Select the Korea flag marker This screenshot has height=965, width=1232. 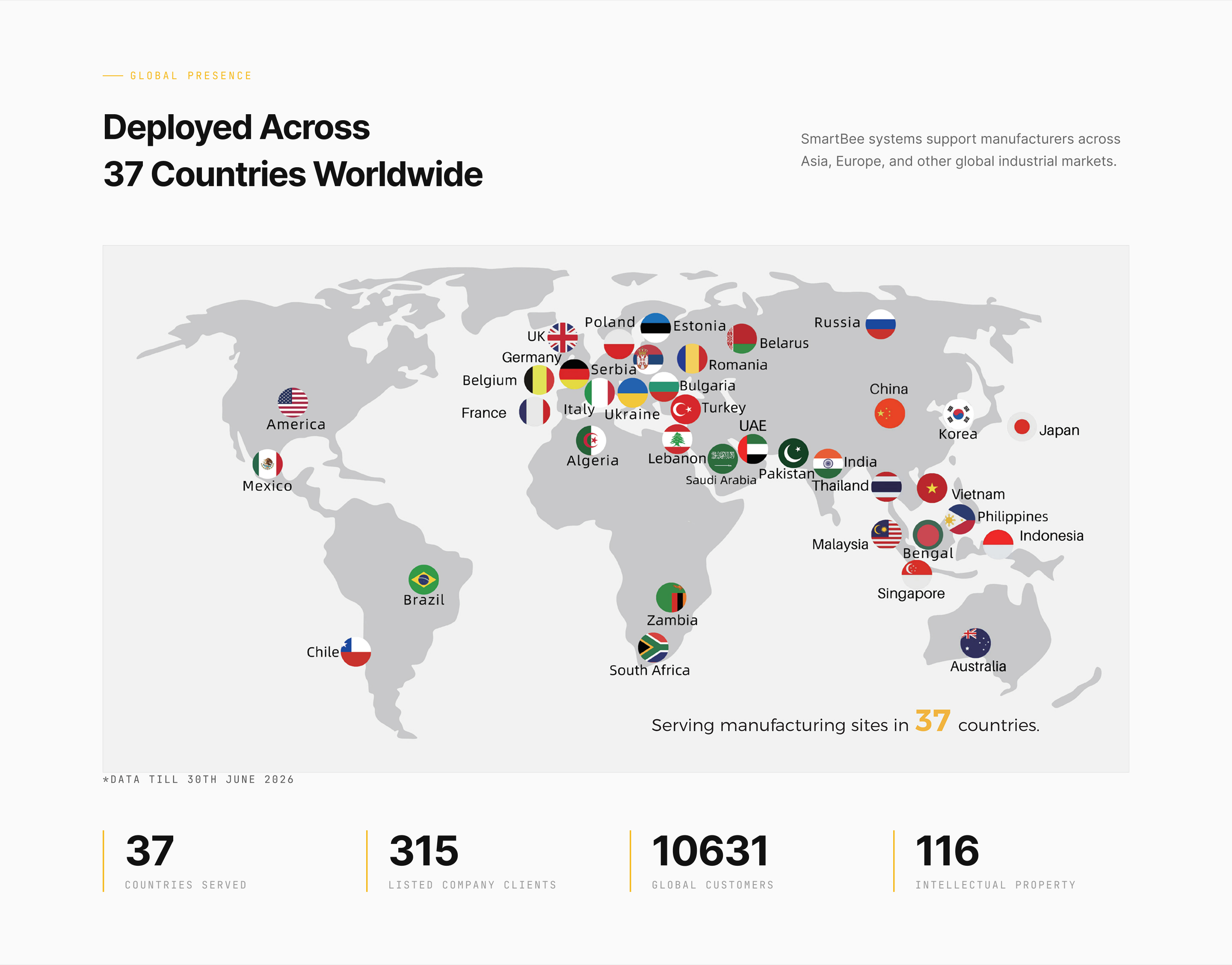pos(958,414)
